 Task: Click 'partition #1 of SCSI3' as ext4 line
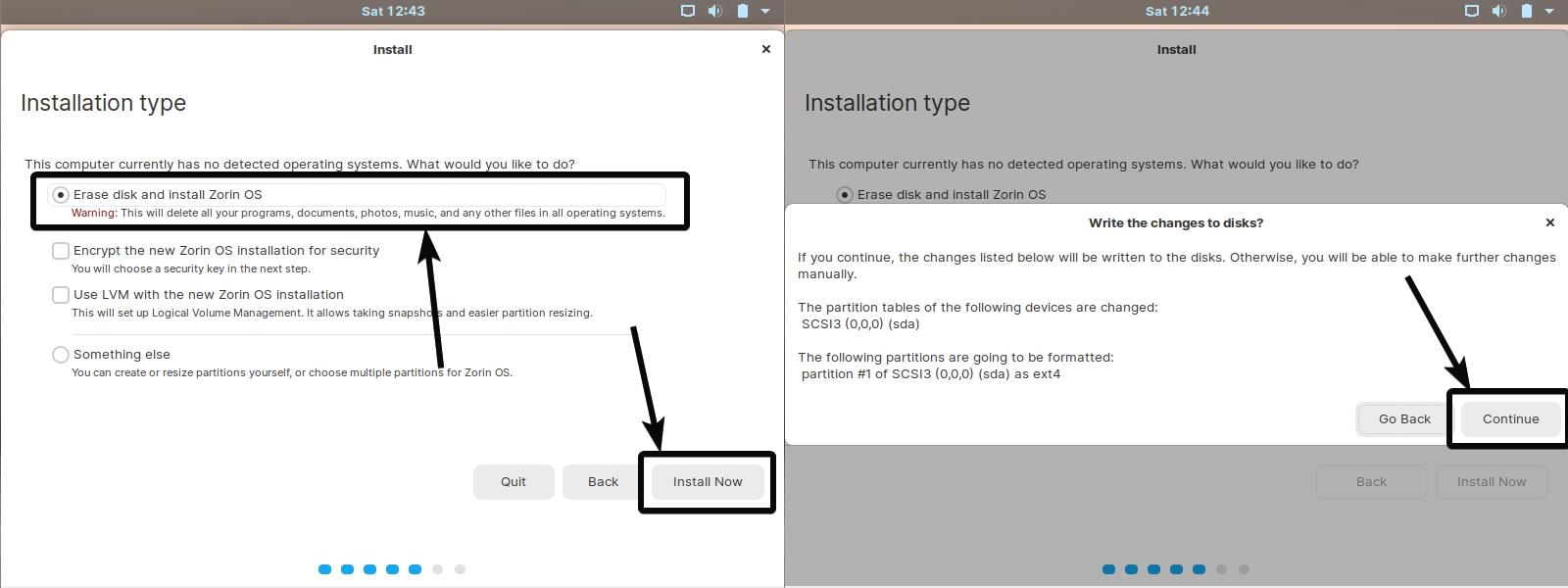click(x=931, y=374)
